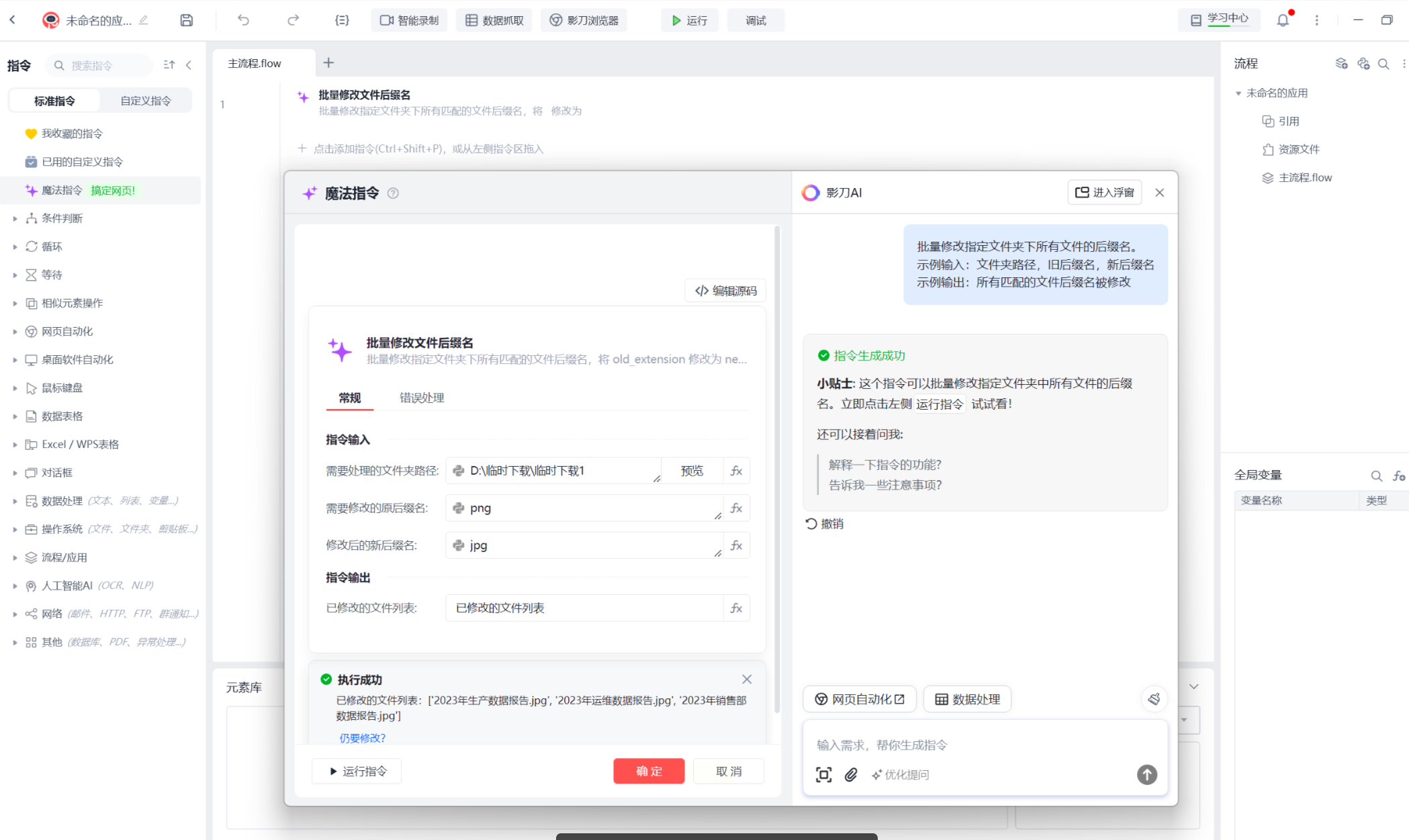Click the 仍要修改? link

363,738
